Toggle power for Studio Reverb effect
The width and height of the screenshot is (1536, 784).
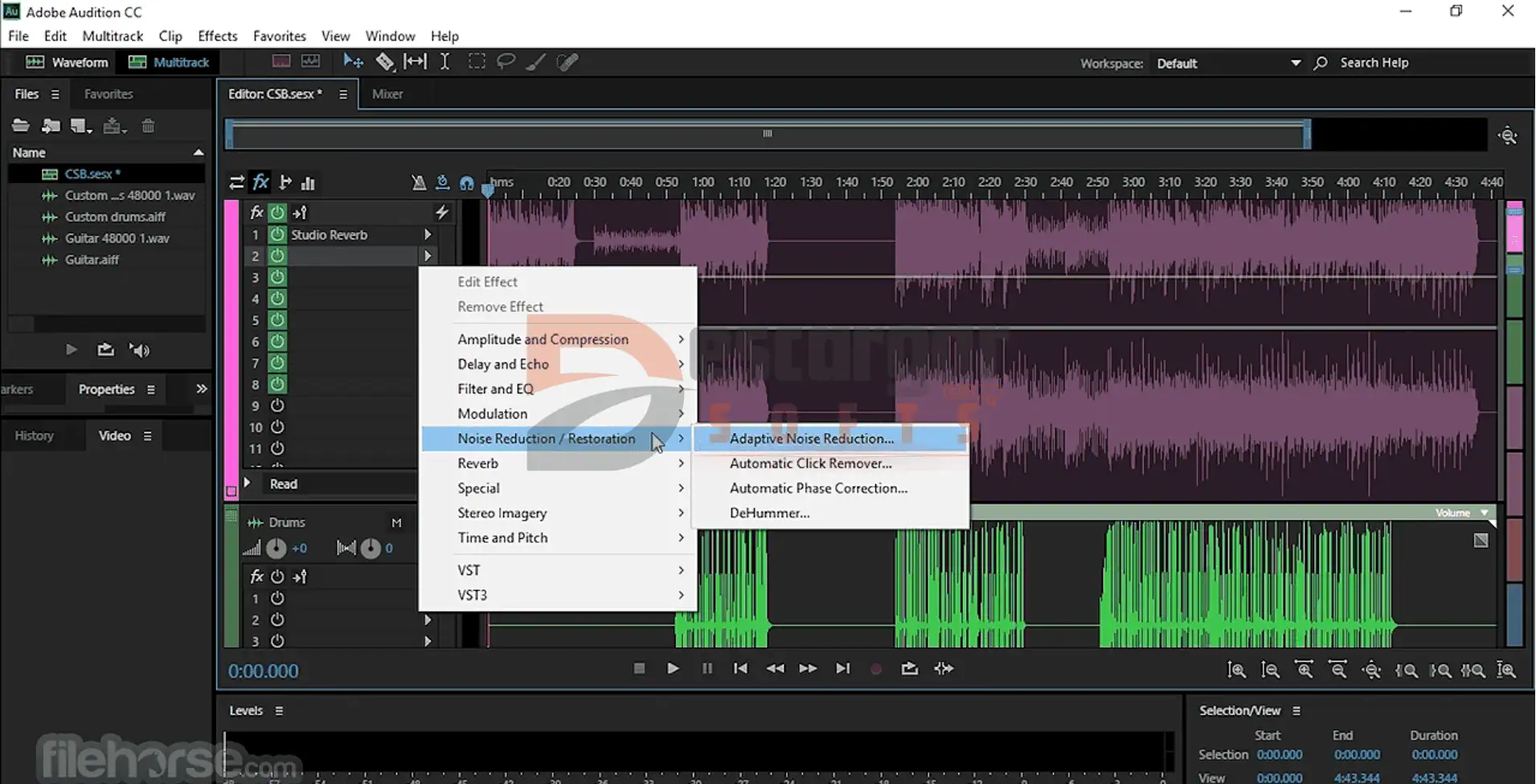coord(277,235)
